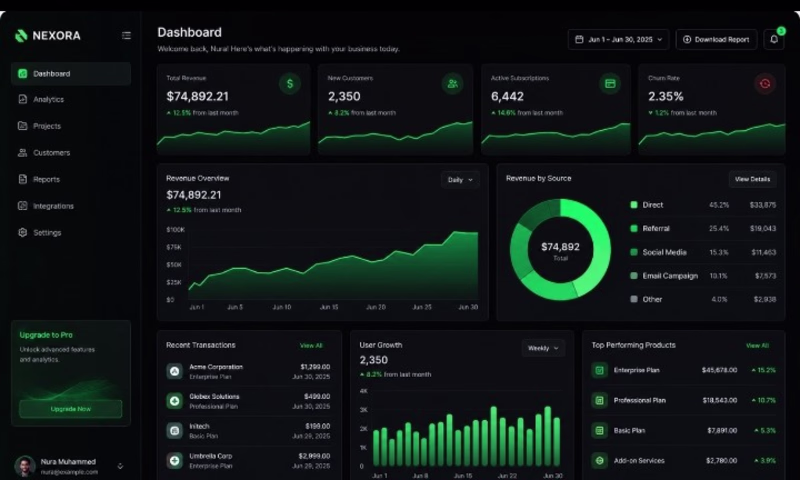Click the Email Campaign legend swatch
This screenshot has height=480, width=800.
pyautogui.click(x=634, y=275)
